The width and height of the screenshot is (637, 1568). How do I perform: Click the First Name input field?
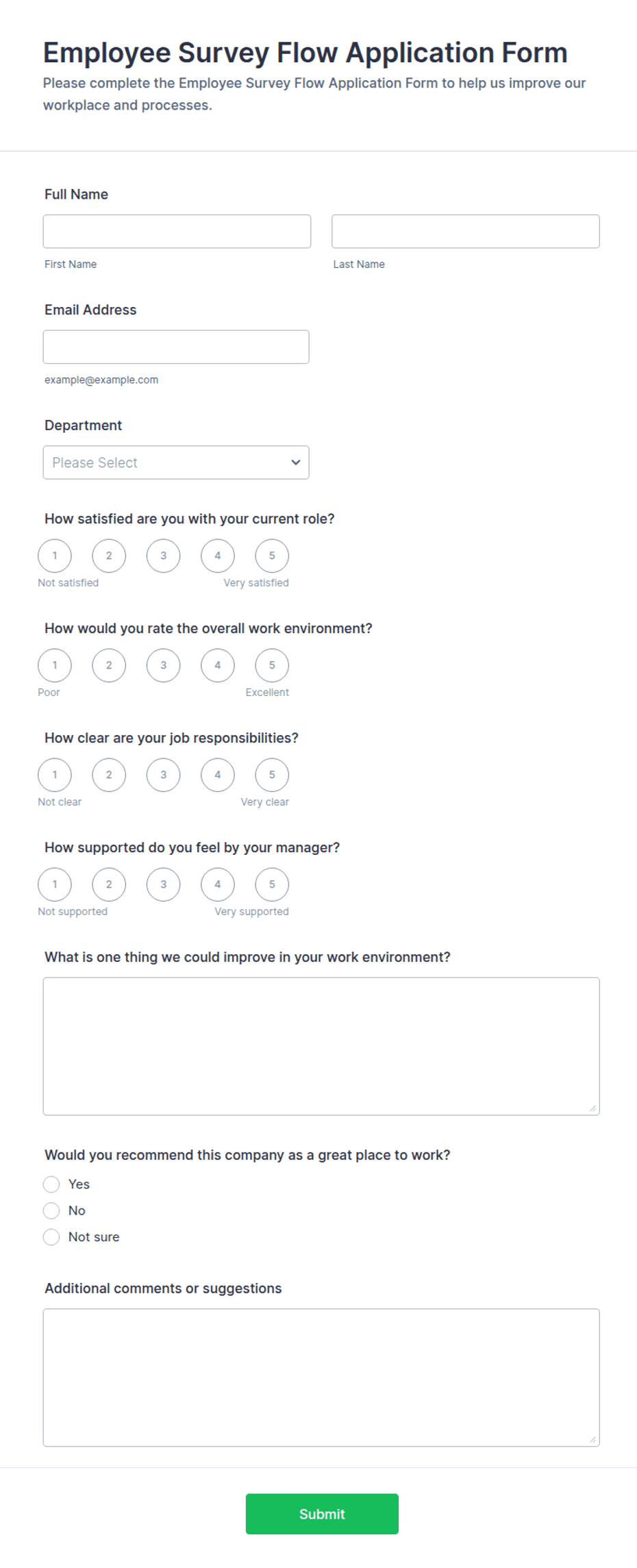(177, 232)
